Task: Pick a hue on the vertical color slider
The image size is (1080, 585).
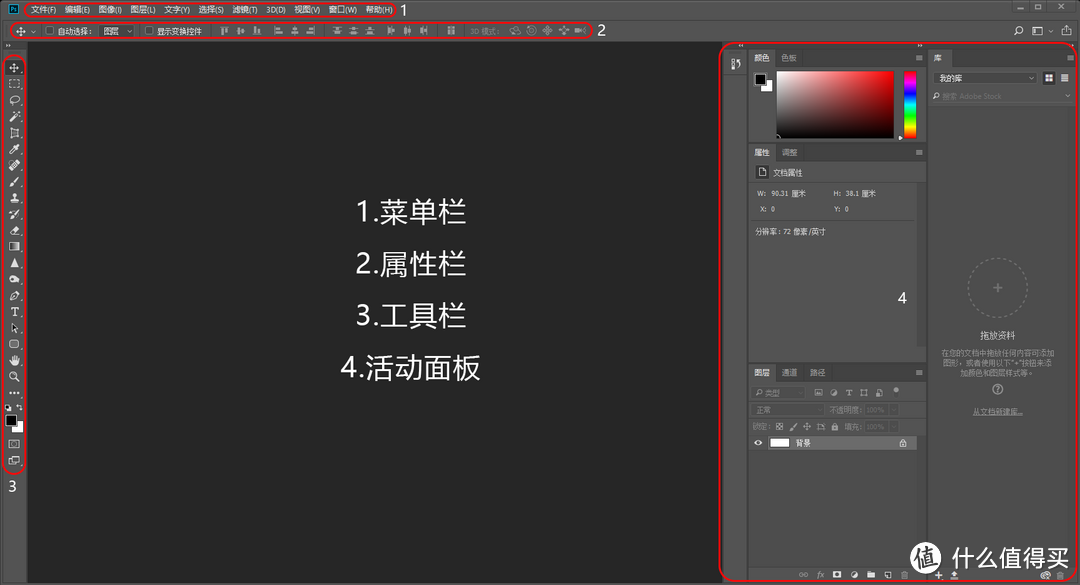Action: pyautogui.click(x=909, y=105)
